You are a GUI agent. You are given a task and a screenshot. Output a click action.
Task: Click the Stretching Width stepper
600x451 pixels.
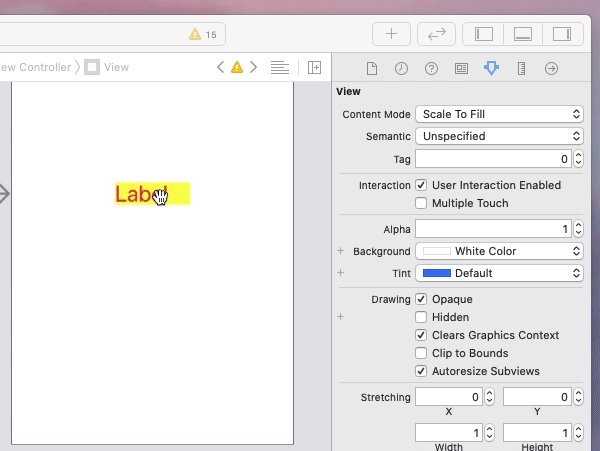click(489, 433)
